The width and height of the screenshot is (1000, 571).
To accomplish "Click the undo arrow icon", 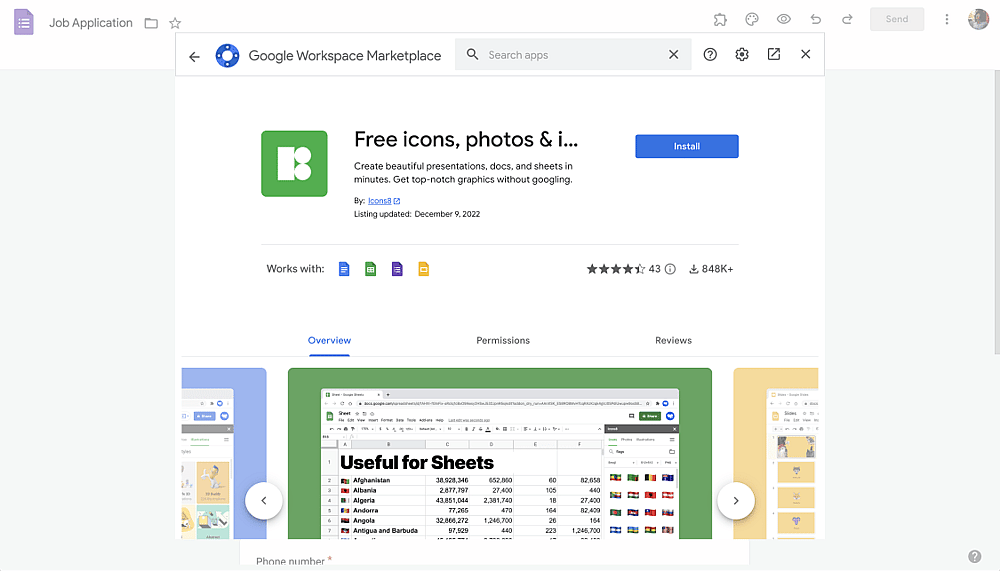I will 816,19.
